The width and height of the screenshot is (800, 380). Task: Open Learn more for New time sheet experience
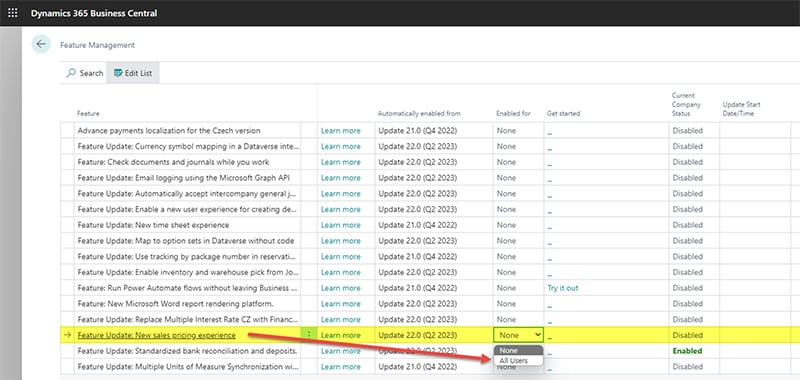[x=341, y=225]
